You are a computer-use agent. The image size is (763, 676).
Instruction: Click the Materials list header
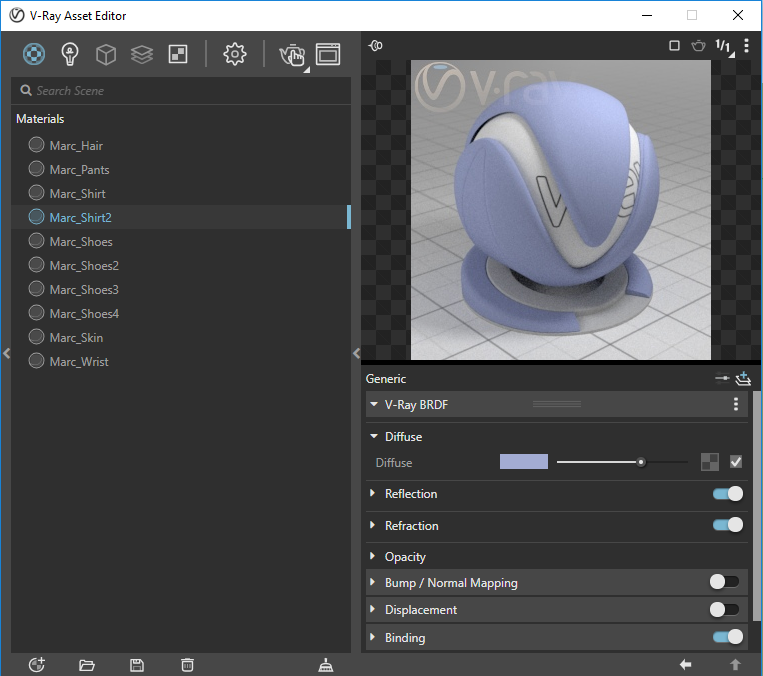pyautogui.click(x=40, y=119)
